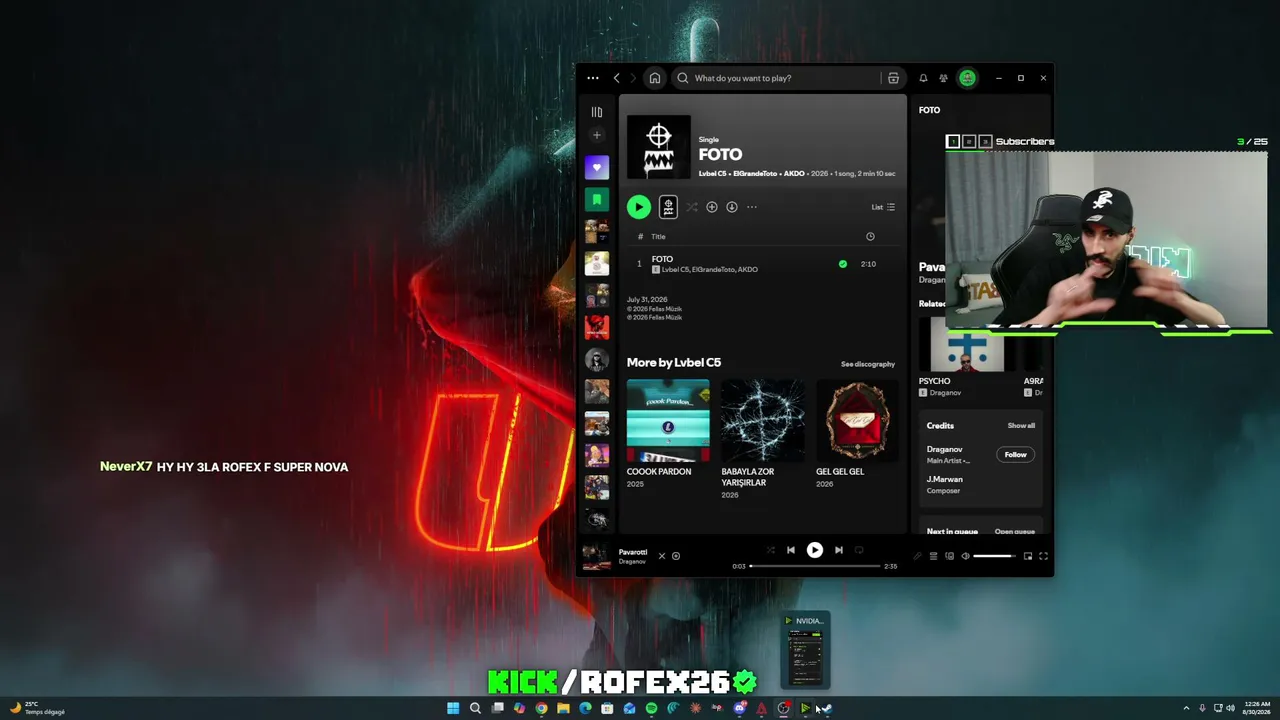Open Lvbel C5 artist link in header

point(713,174)
